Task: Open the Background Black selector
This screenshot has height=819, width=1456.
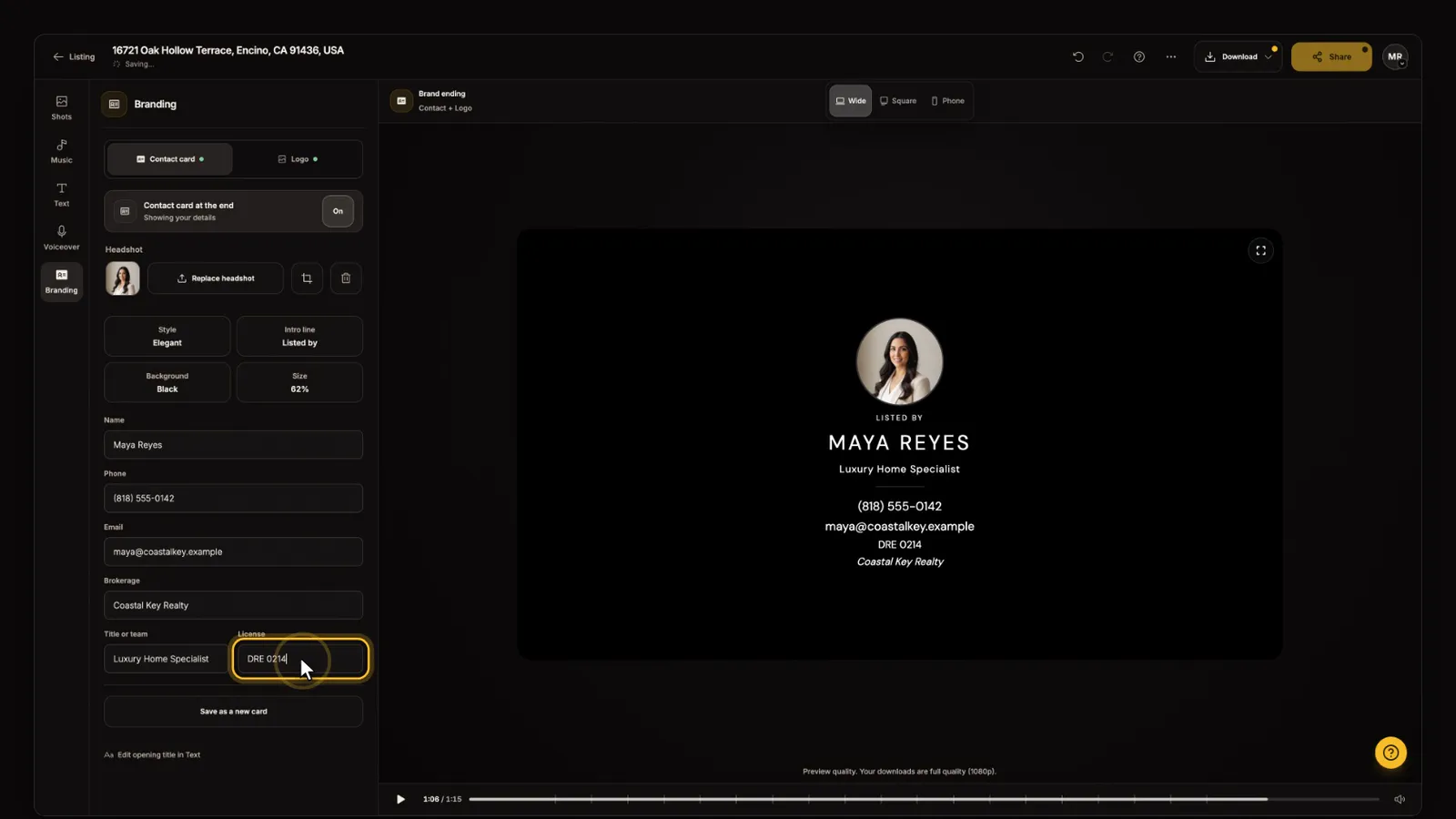Action: coord(167,382)
